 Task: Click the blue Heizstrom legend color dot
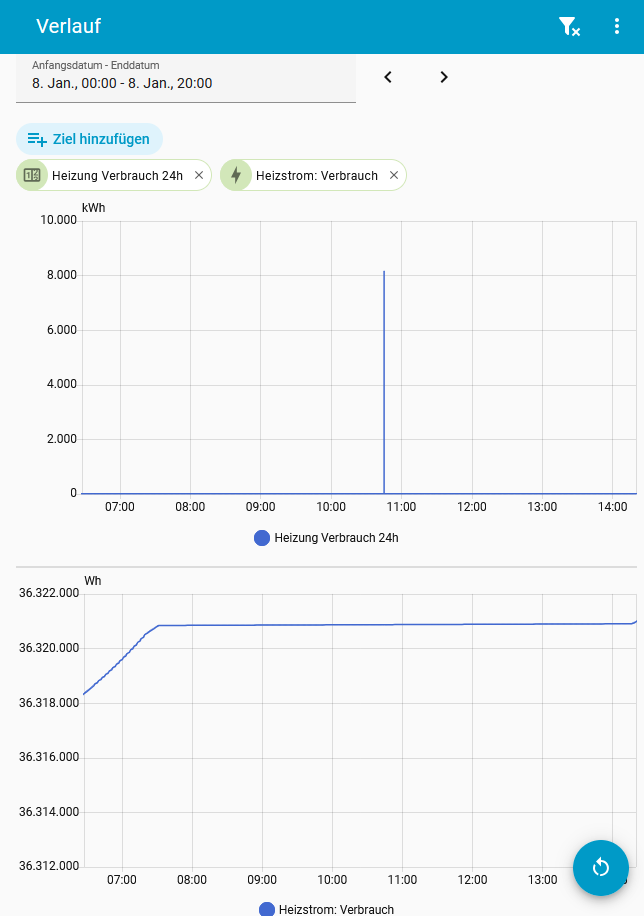[267, 909]
